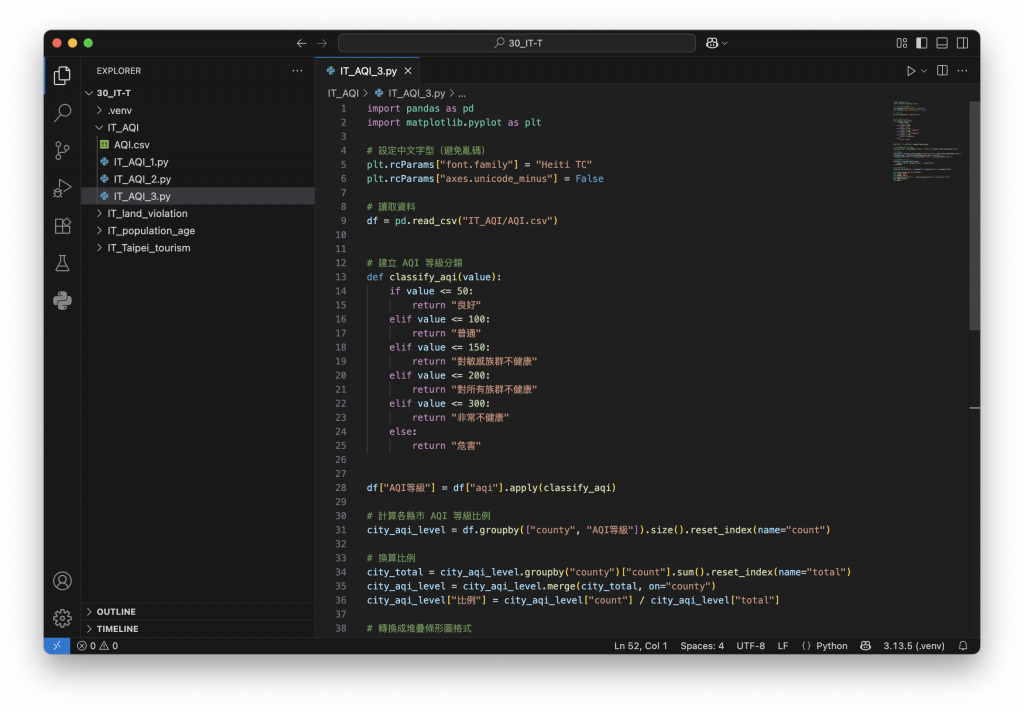Change end of line via LF
This screenshot has height=712, width=1024.
782,645
